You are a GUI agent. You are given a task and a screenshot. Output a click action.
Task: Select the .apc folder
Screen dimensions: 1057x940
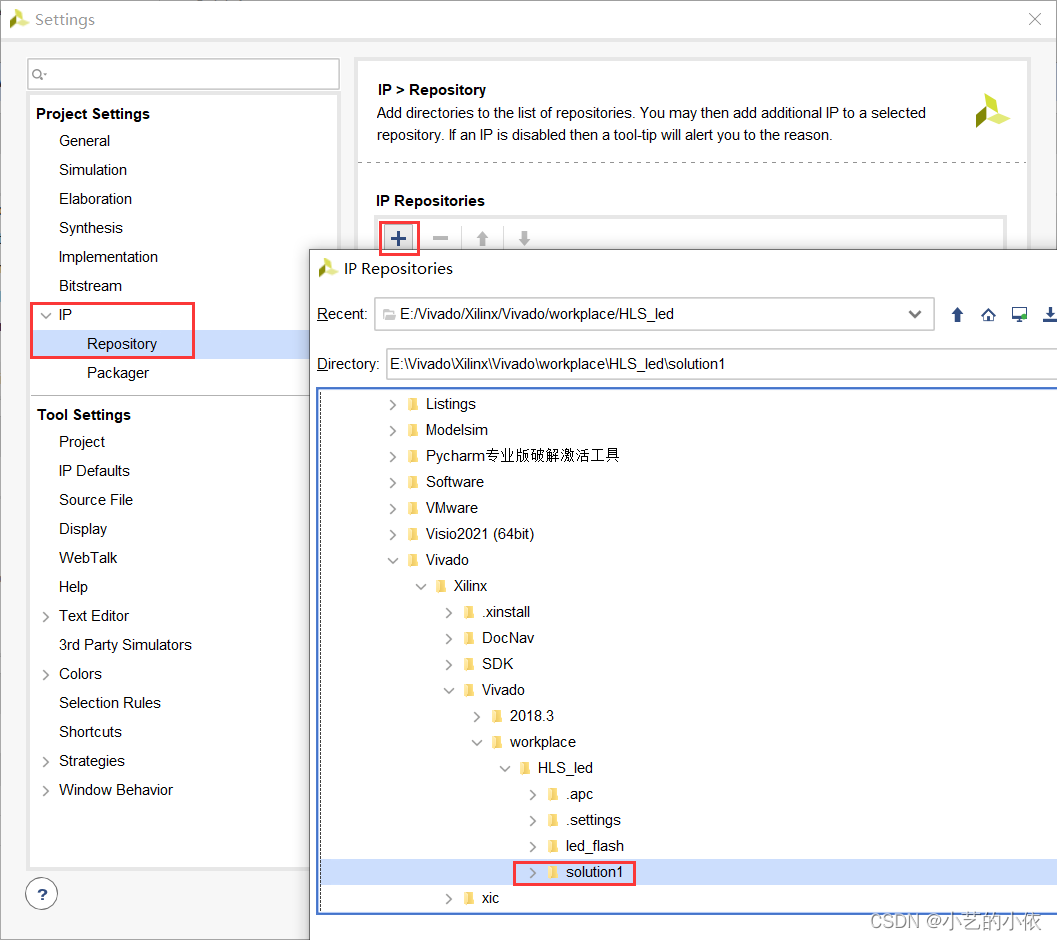pyautogui.click(x=579, y=794)
